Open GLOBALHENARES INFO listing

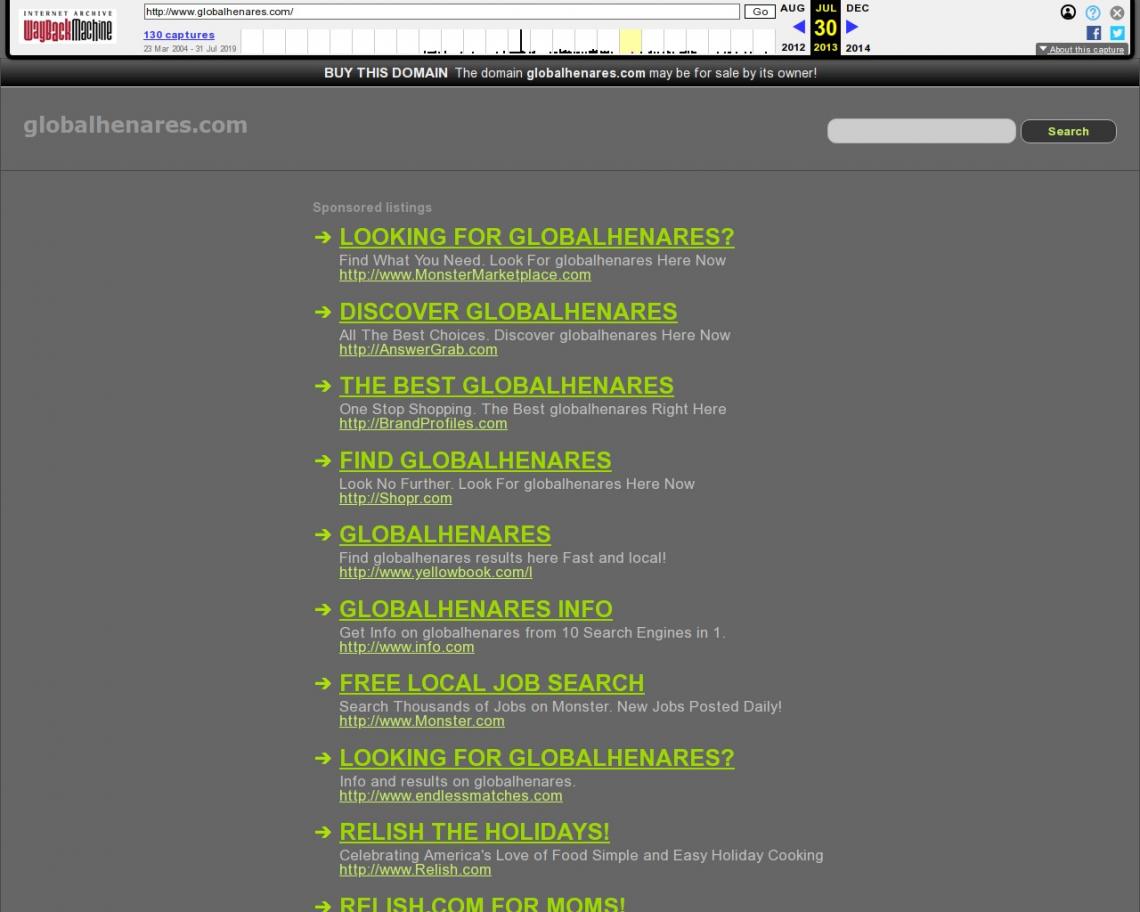476,609
